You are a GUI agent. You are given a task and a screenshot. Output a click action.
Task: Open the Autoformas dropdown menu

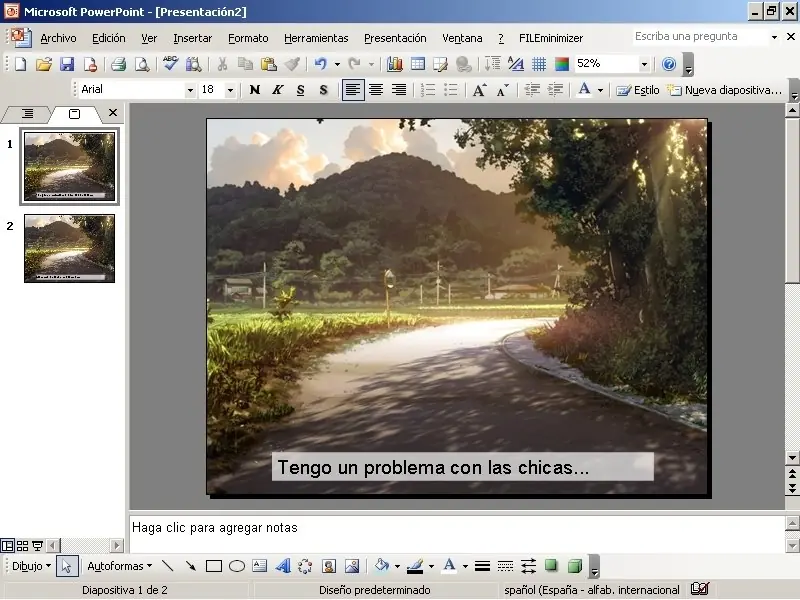point(119,566)
